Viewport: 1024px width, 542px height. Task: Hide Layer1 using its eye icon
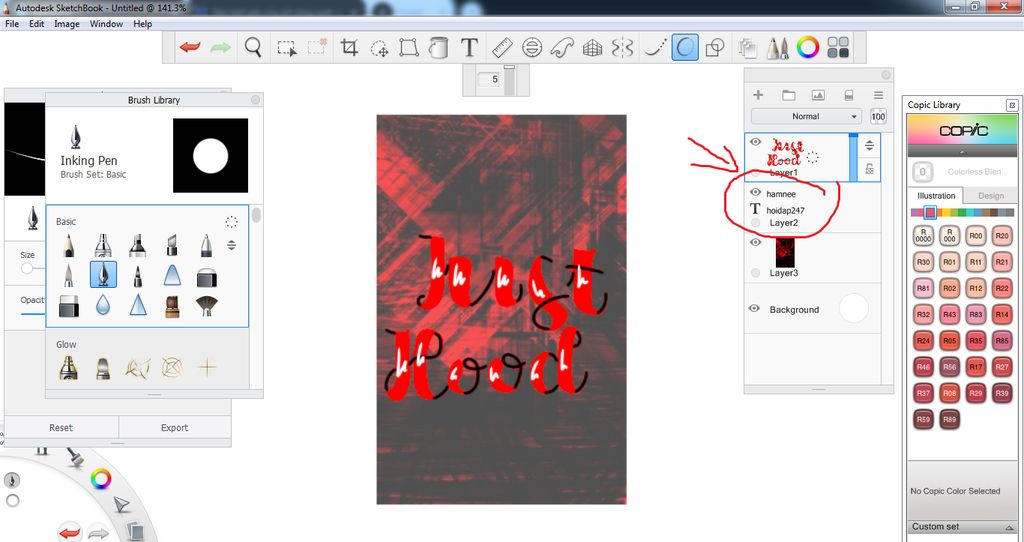(x=756, y=142)
